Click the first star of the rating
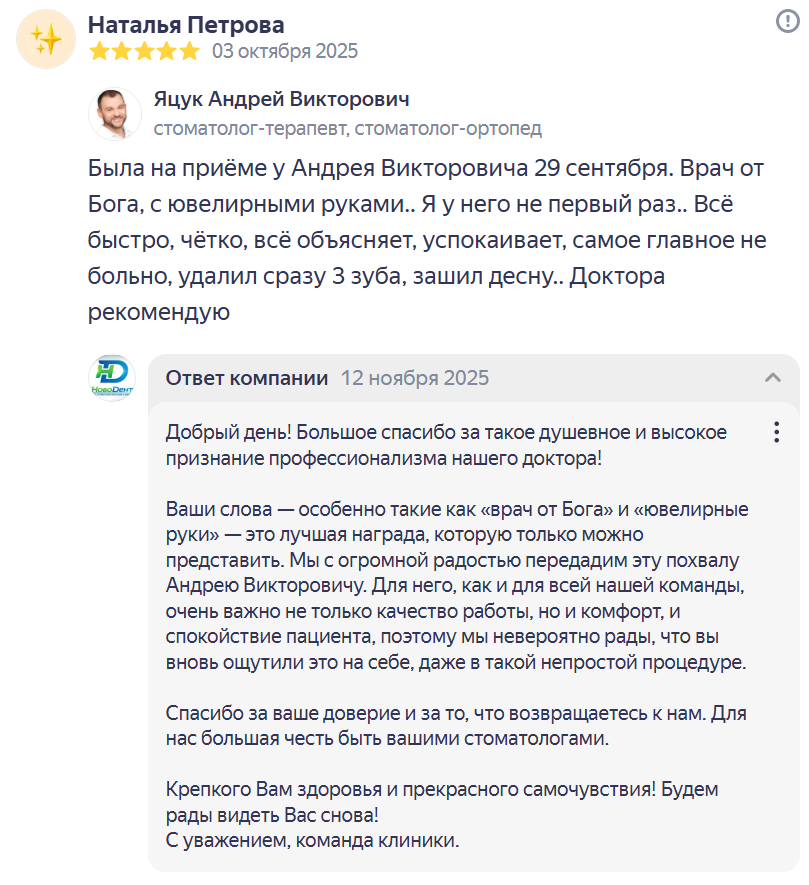The image size is (809, 885). tap(99, 51)
